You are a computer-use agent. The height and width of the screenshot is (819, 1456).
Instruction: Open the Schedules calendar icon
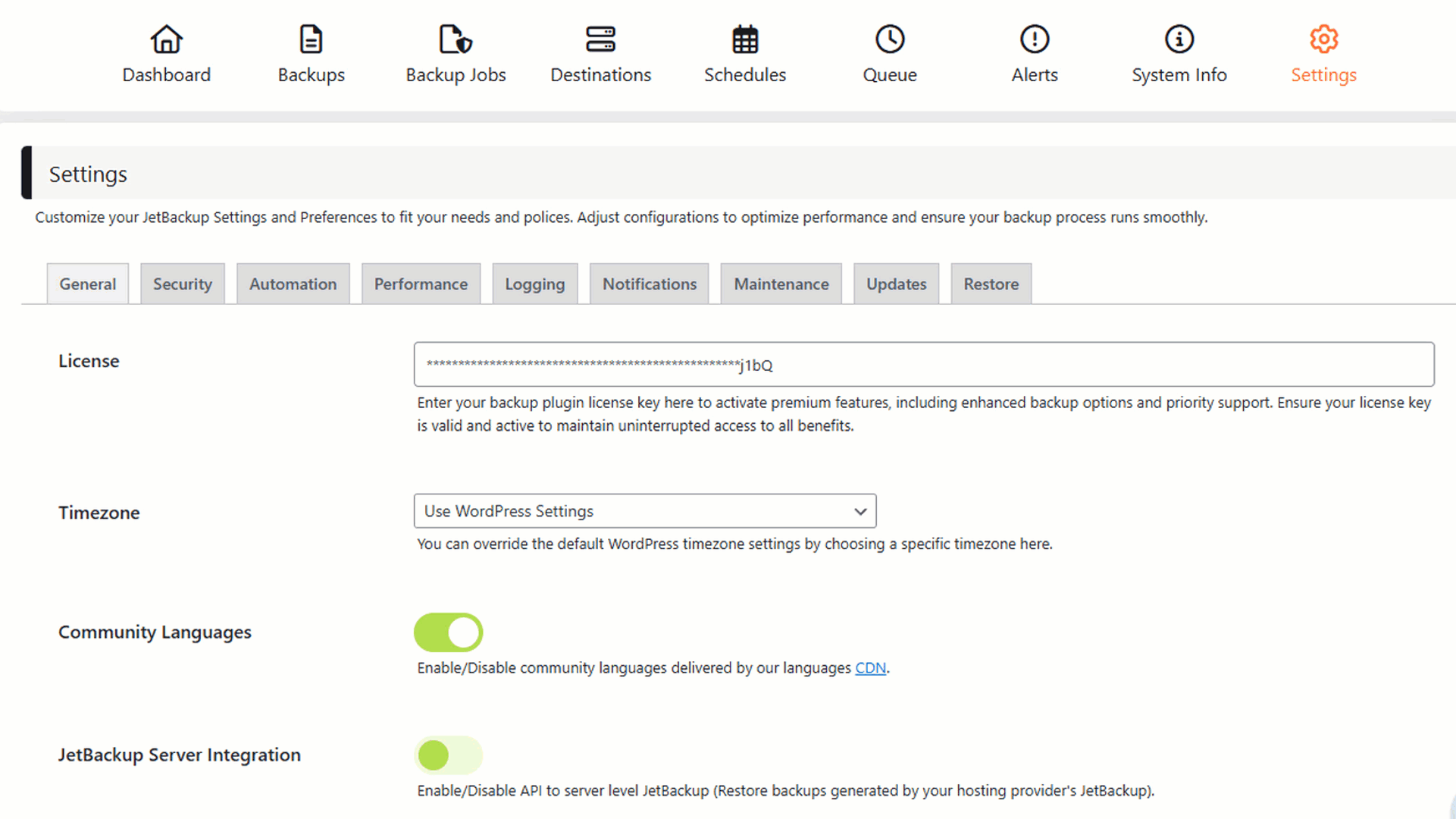(745, 39)
